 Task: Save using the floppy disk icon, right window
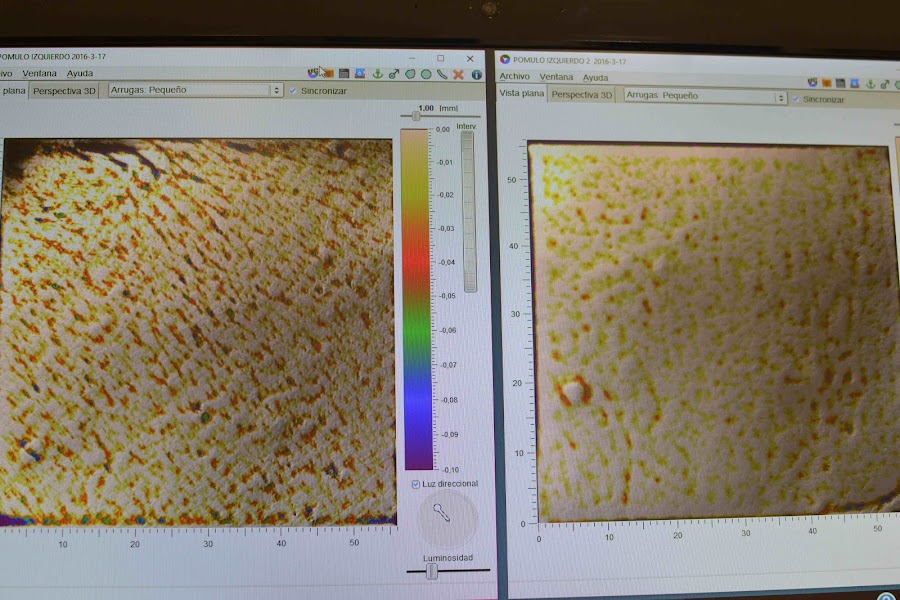tap(840, 83)
